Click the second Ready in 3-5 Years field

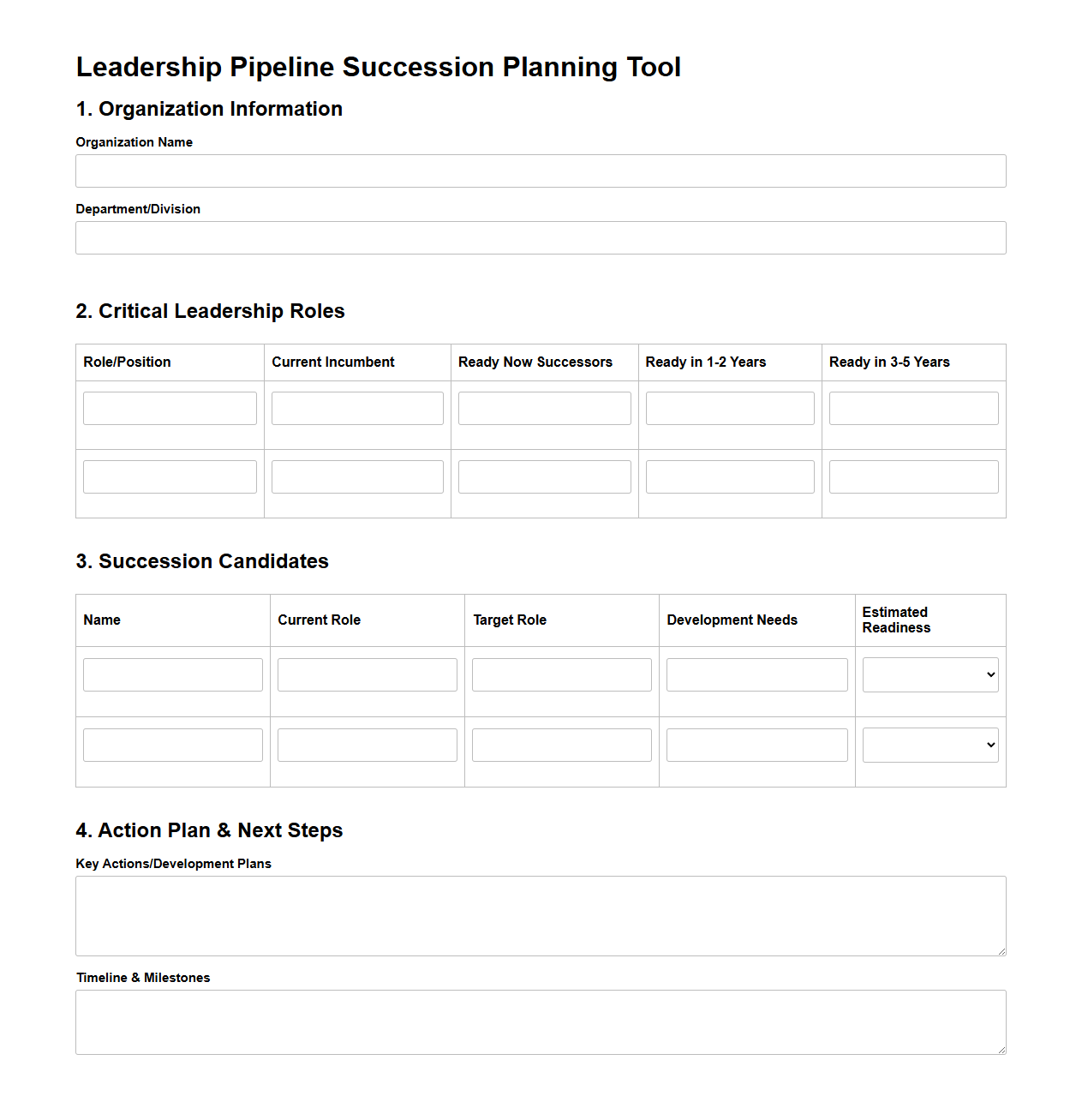913,476
